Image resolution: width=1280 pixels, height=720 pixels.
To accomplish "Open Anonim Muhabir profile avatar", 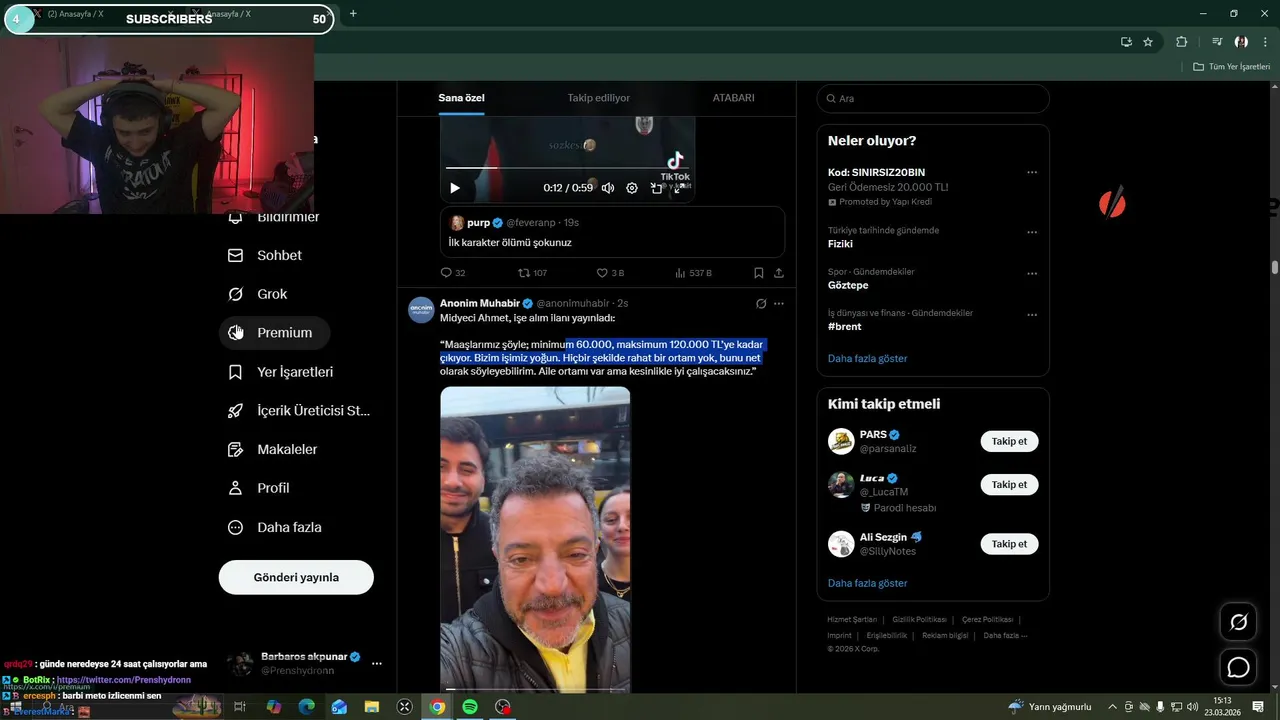I will pyautogui.click(x=421, y=309).
